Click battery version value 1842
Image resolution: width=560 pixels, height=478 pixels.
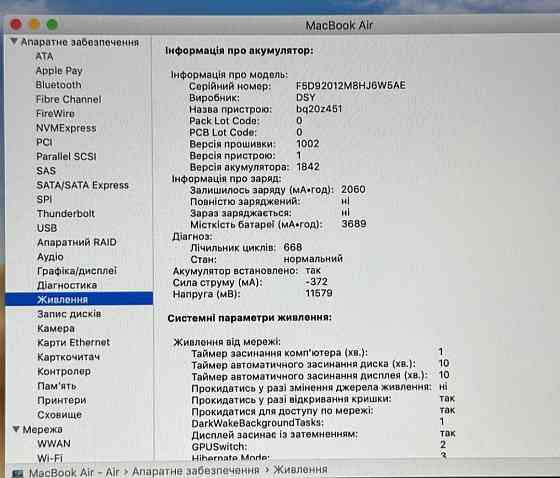[x=308, y=166]
